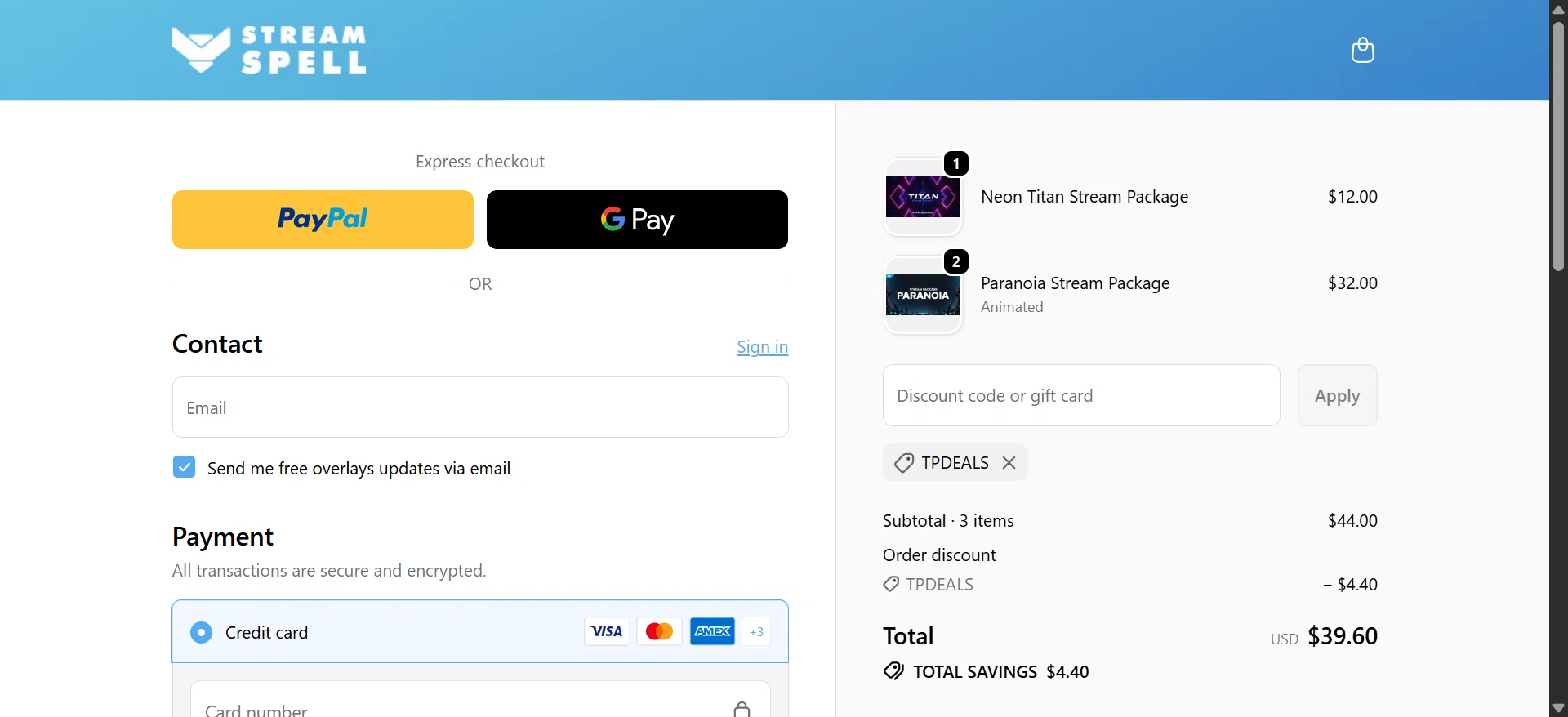Apply the discount code

pyautogui.click(x=1337, y=395)
